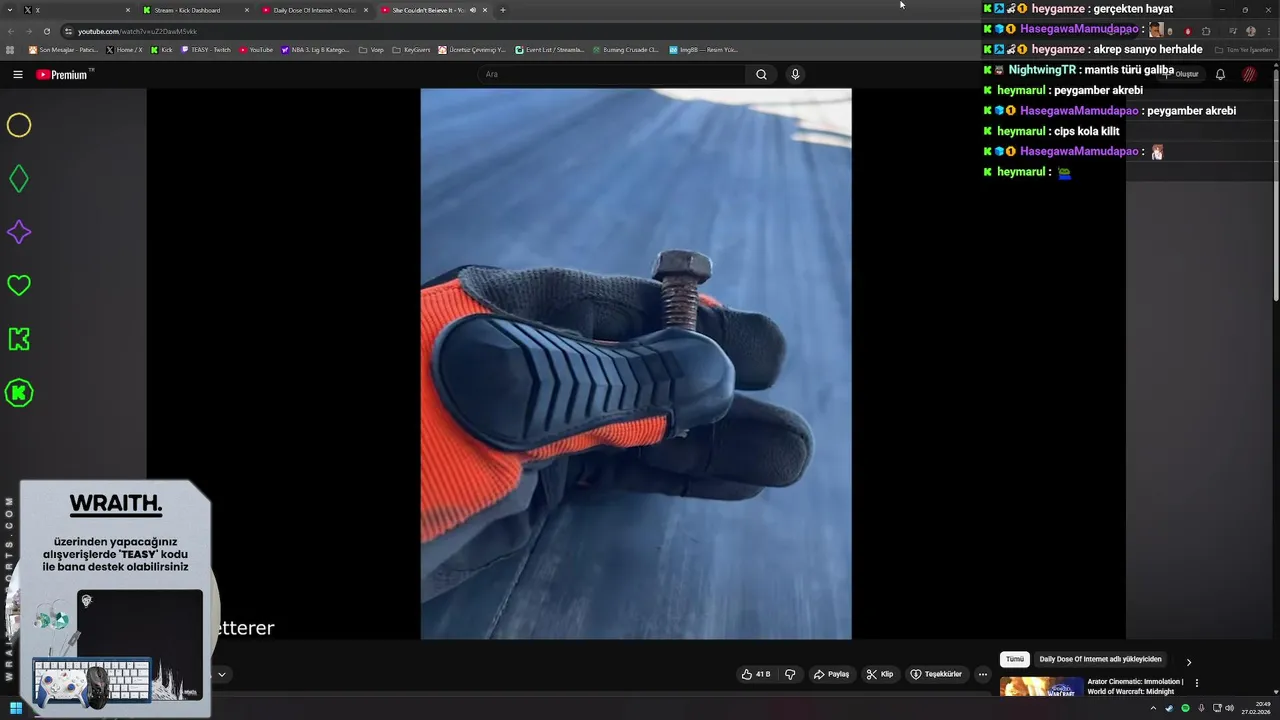
Task: Open the Arator Cinematic video thumbnail
Action: [x=1041, y=687]
